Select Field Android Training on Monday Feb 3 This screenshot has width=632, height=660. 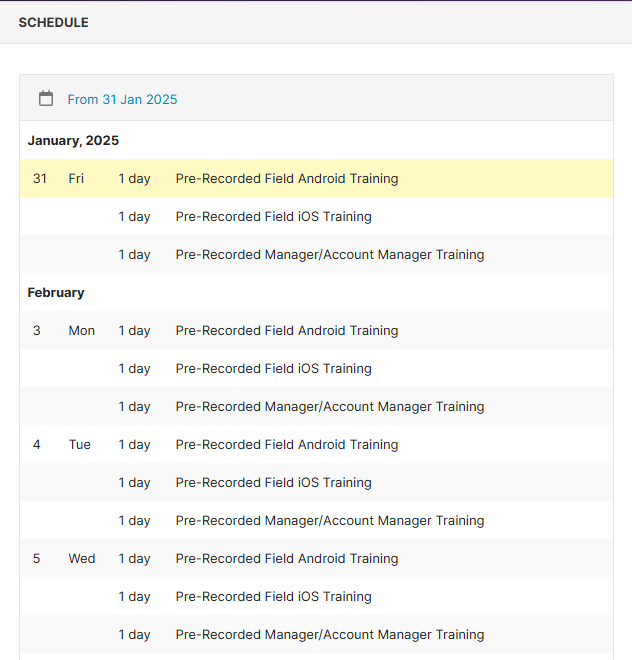tap(286, 331)
